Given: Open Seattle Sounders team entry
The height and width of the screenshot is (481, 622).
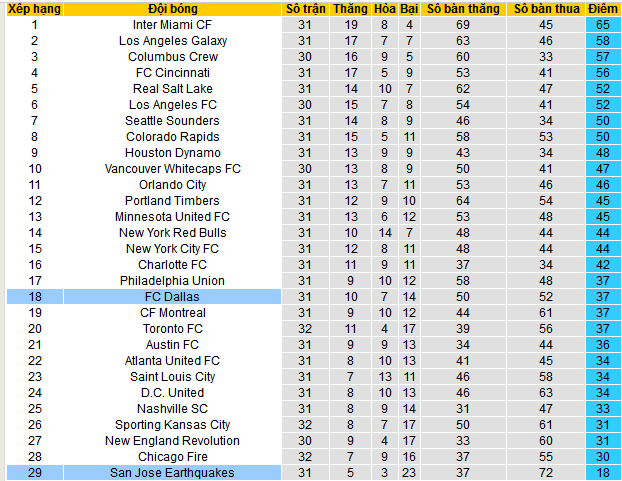Looking at the screenshot, I should tap(172, 120).
